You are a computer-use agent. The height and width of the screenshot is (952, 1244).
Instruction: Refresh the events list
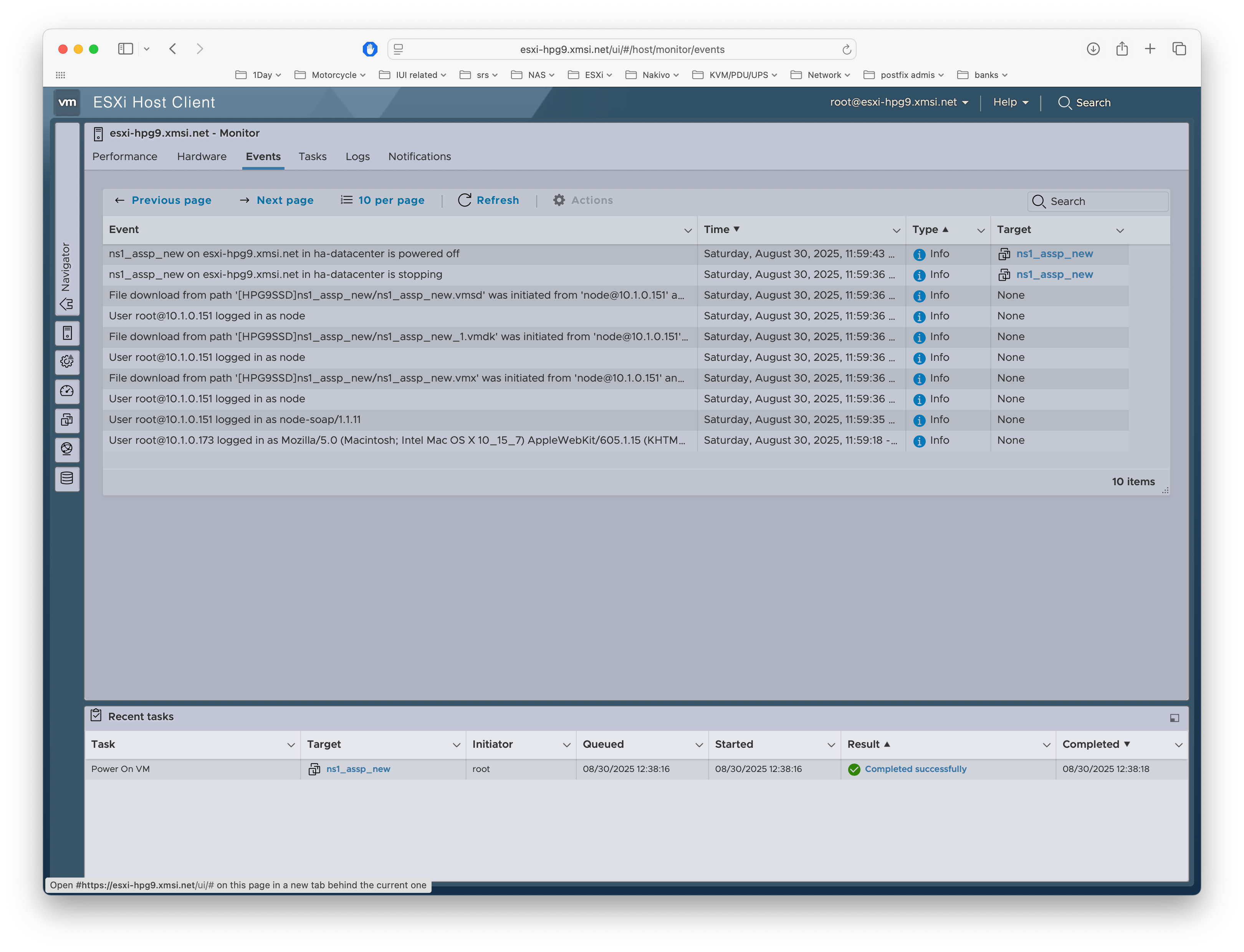click(488, 200)
